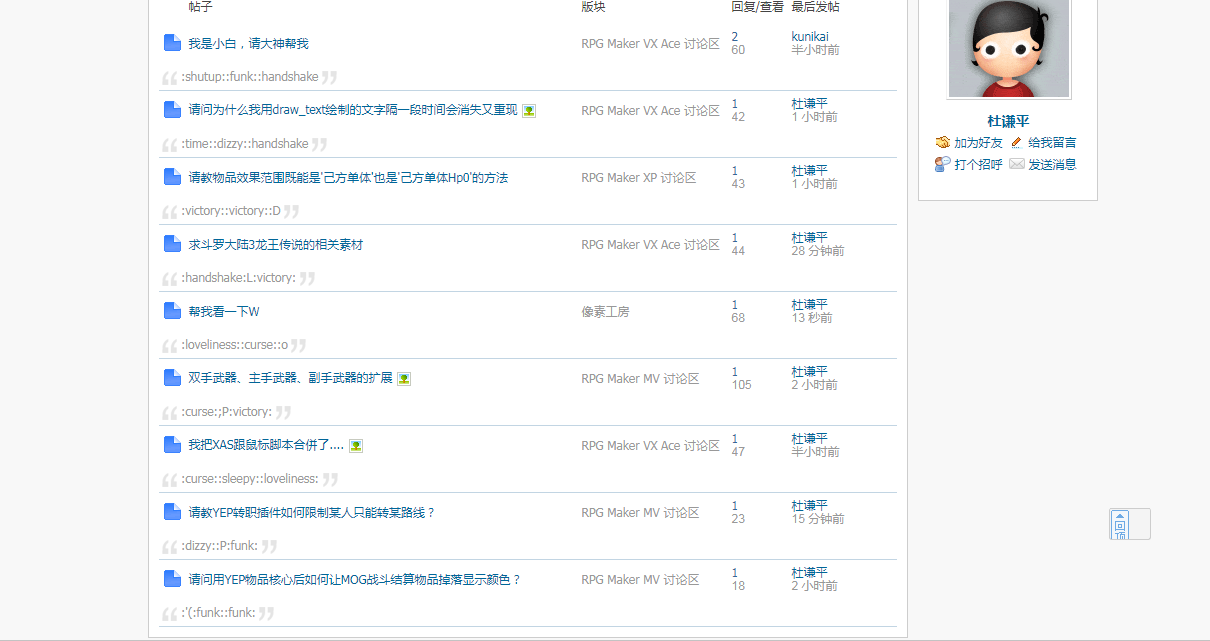The width and height of the screenshot is (1210, 641).
Task: Click '发送消息' to send a message
Action: [x=1052, y=165]
